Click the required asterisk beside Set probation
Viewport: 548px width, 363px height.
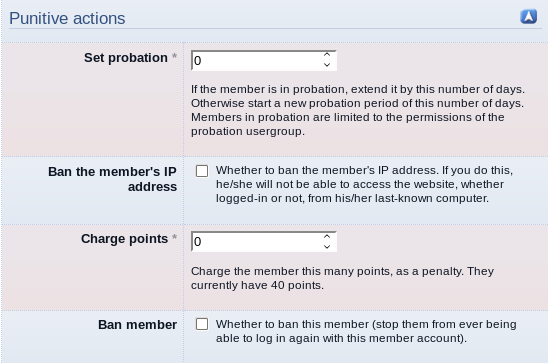pos(174,56)
